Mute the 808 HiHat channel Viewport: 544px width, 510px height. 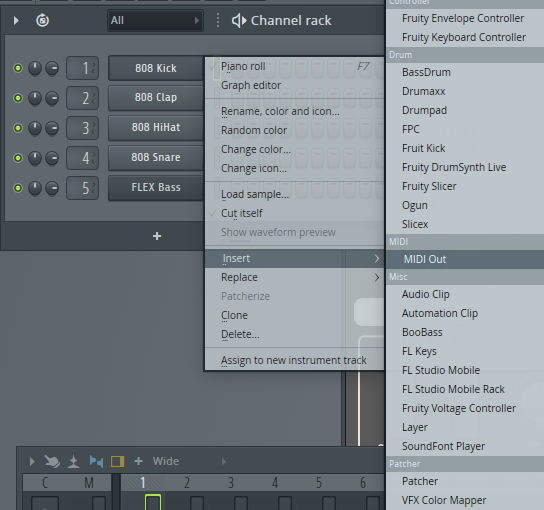click(x=18, y=128)
